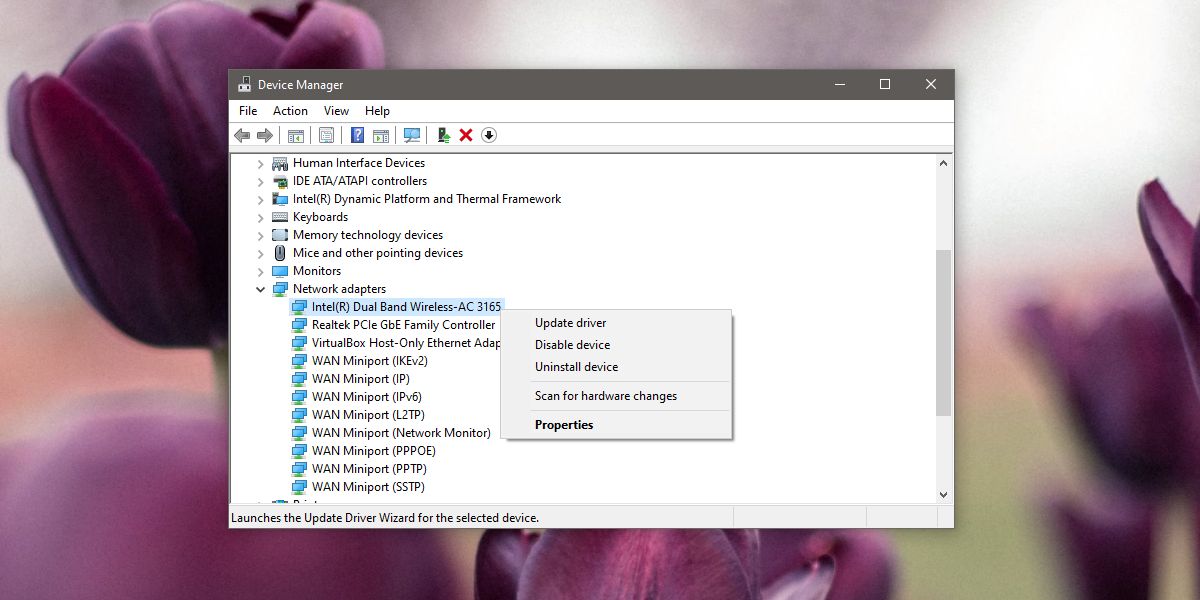1200x600 pixels.
Task: Click the WAN Miniport (IPv6) adapter icon
Action: [299, 397]
